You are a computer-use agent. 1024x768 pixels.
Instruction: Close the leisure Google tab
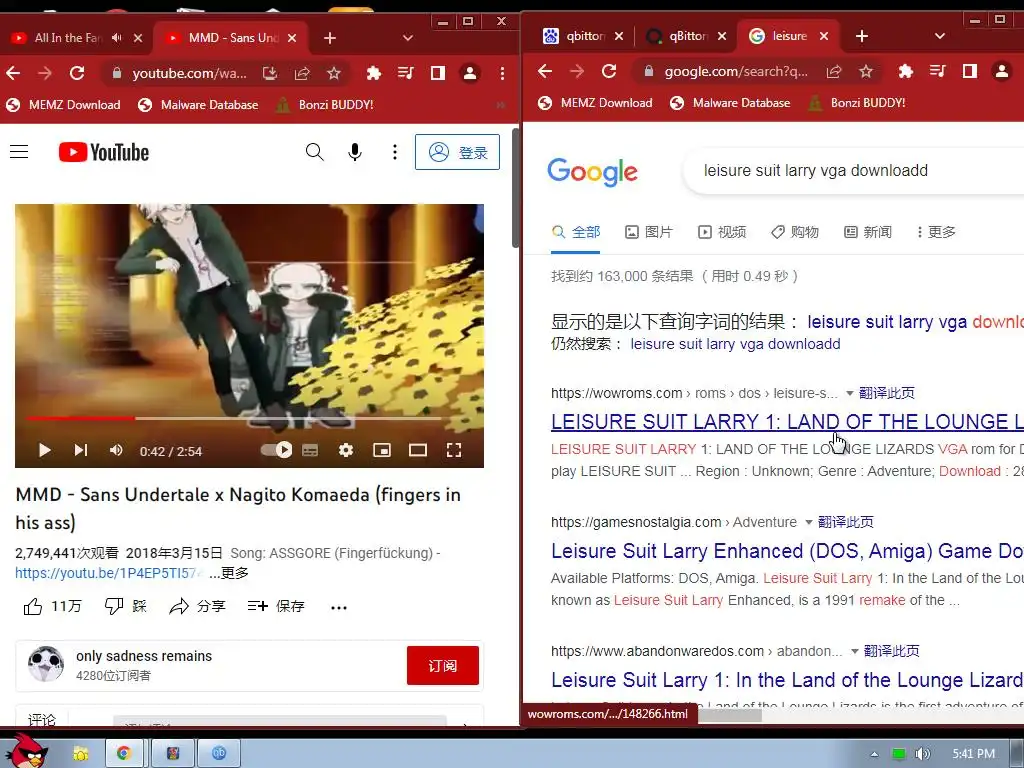824,36
